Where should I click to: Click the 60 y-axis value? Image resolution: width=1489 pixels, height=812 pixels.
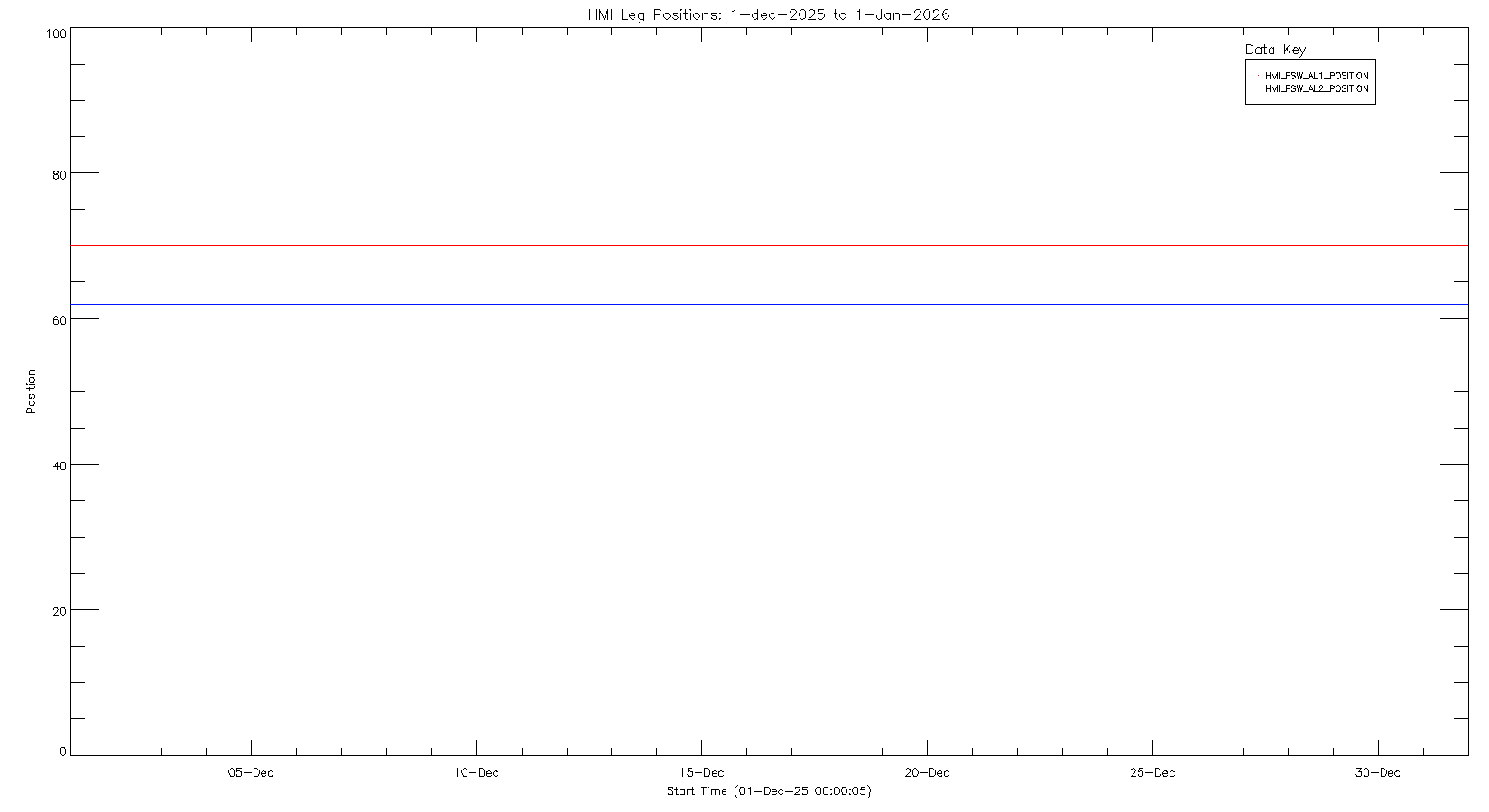click(x=59, y=320)
